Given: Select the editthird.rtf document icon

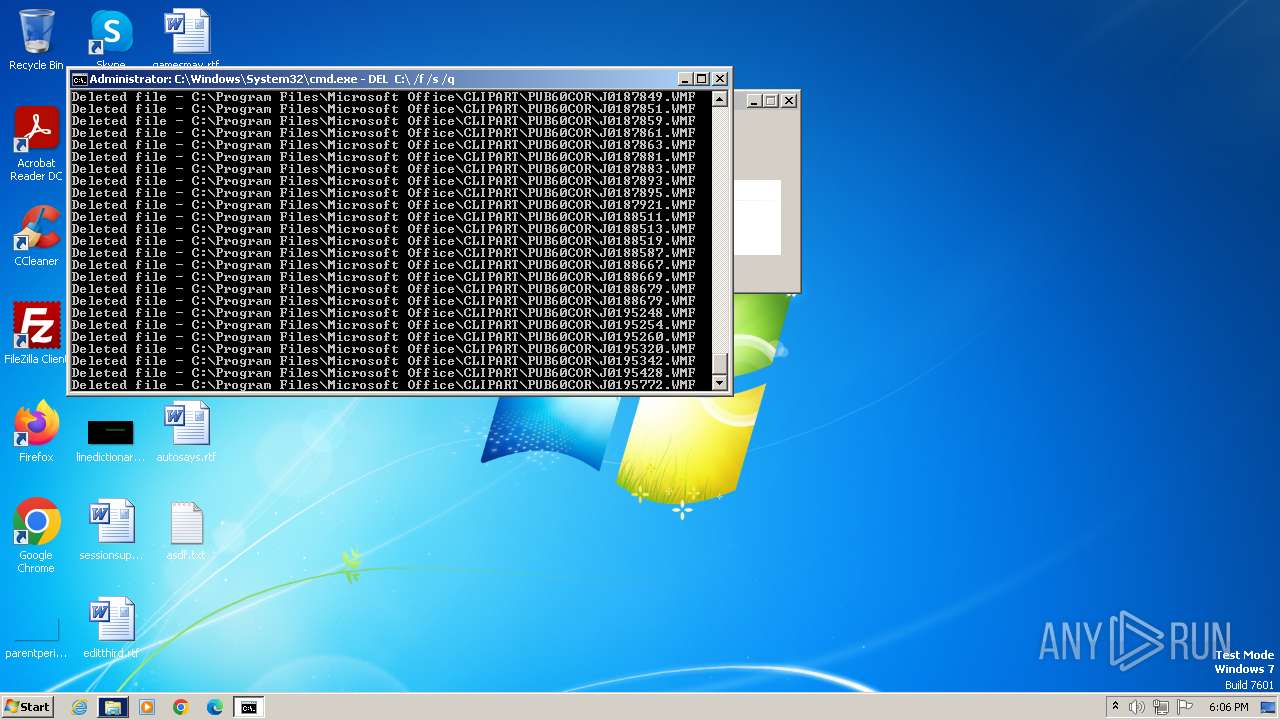Looking at the screenshot, I should (x=111, y=628).
